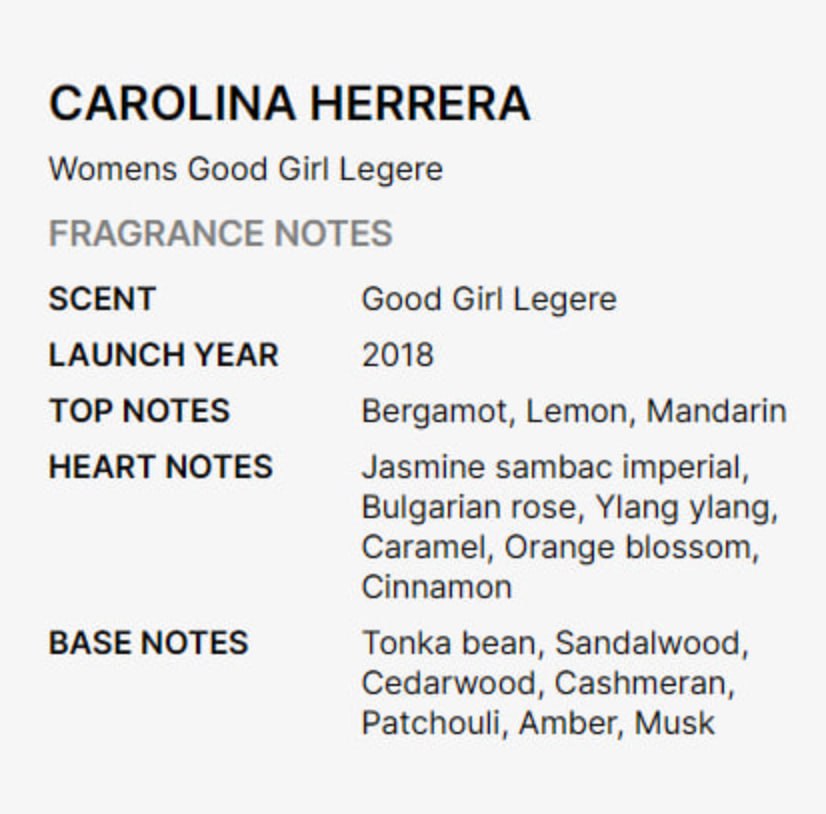Click the HEART NOTES label
Viewport: 826px width, 814px height.
(x=161, y=467)
